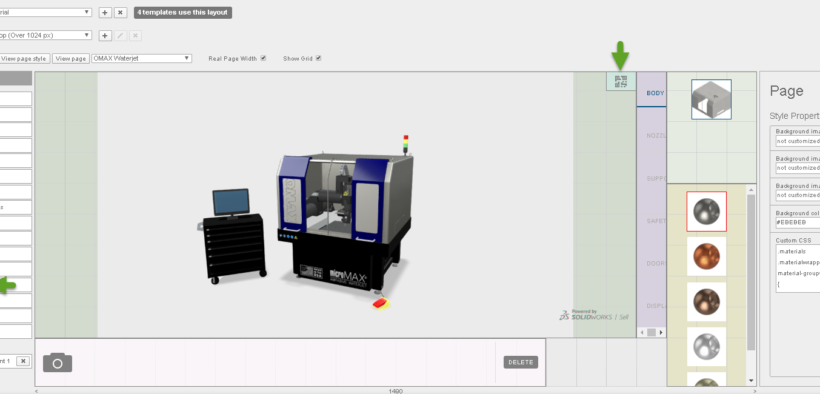Click the delete layout X button beside the top dropdown
This screenshot has width=820, height=394.
(x=120, y=13)
